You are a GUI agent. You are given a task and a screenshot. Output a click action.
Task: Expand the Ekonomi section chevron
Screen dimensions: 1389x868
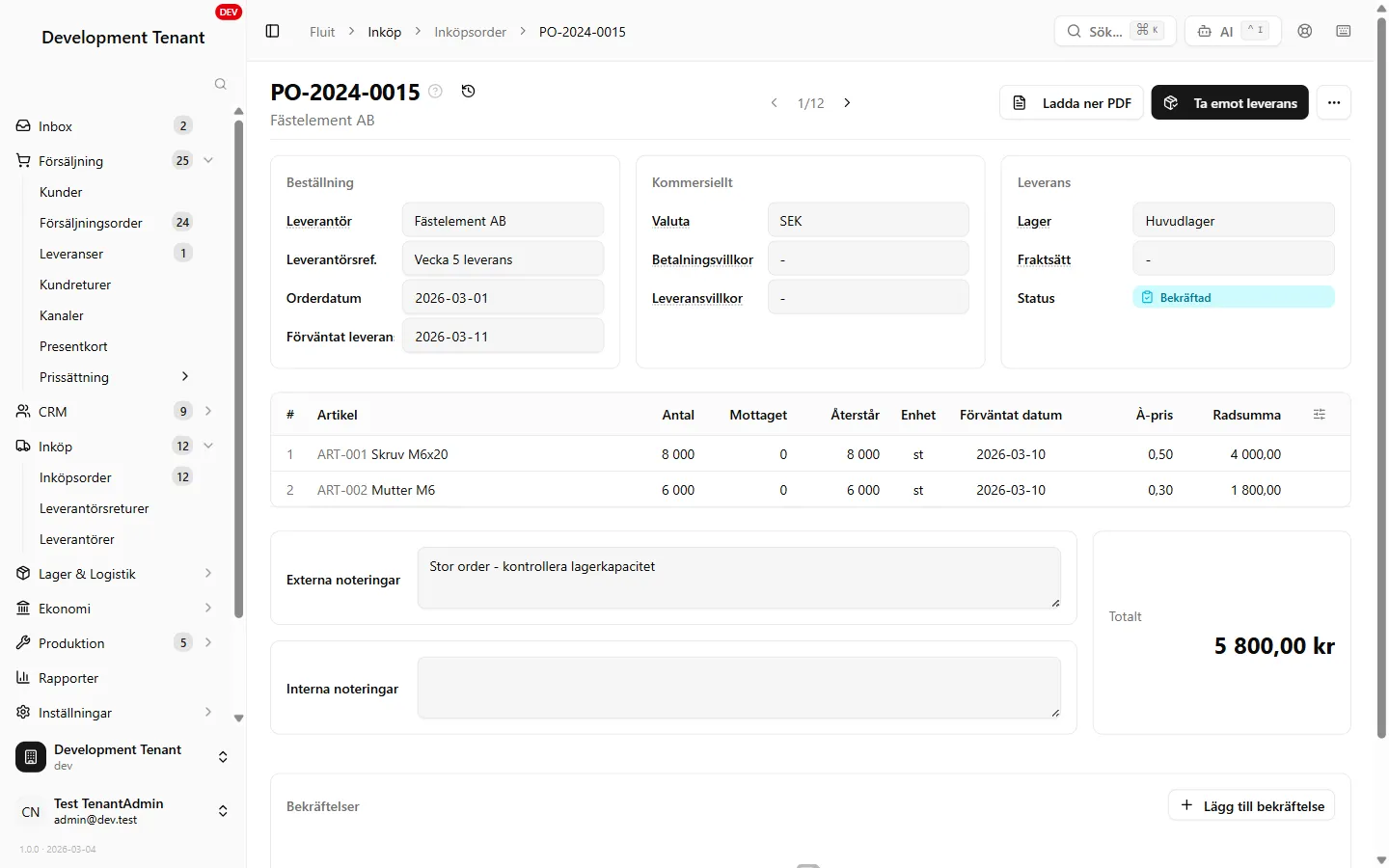(208, 608)
